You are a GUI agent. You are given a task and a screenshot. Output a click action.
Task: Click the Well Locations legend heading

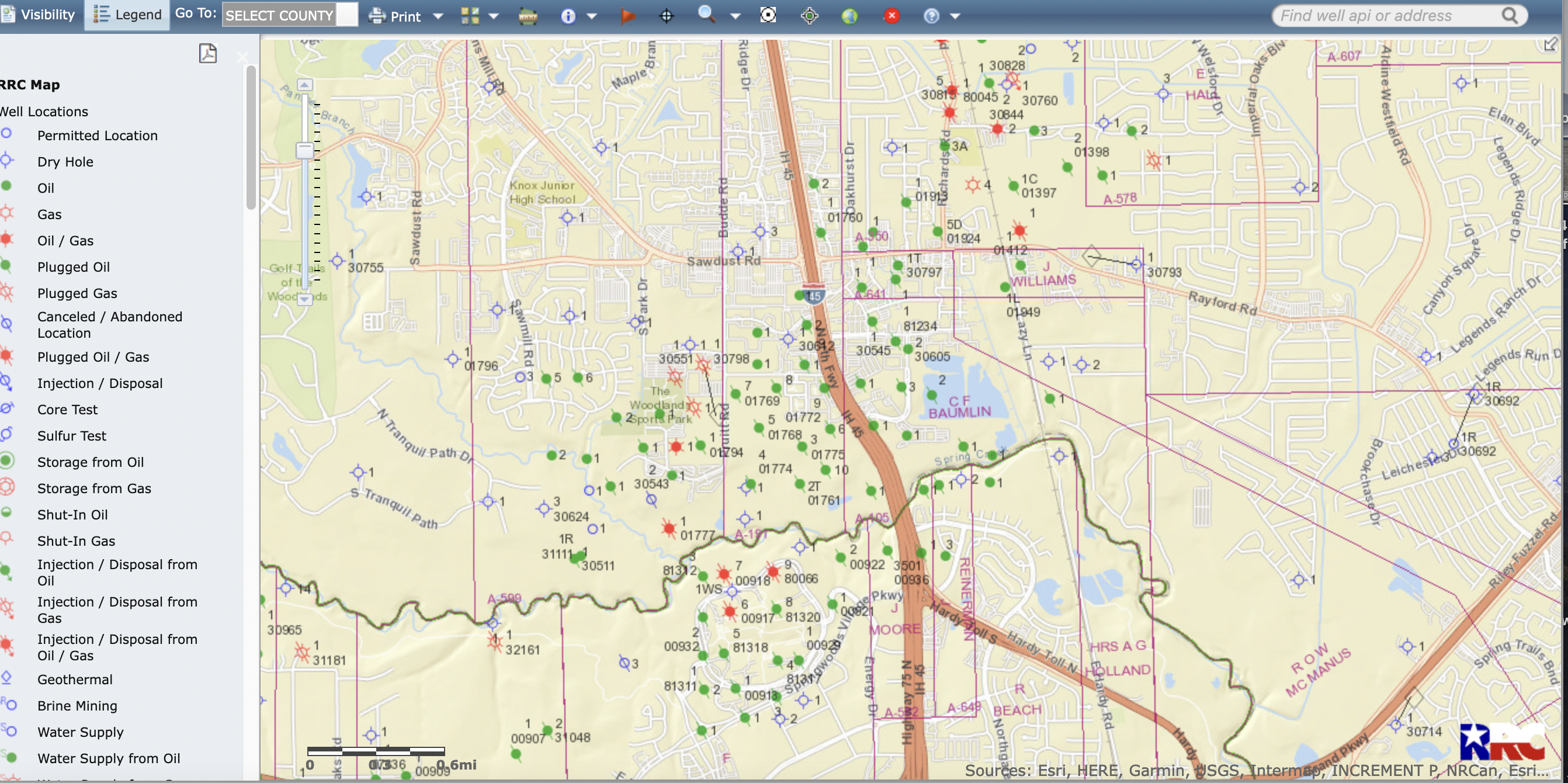point(44,112)
